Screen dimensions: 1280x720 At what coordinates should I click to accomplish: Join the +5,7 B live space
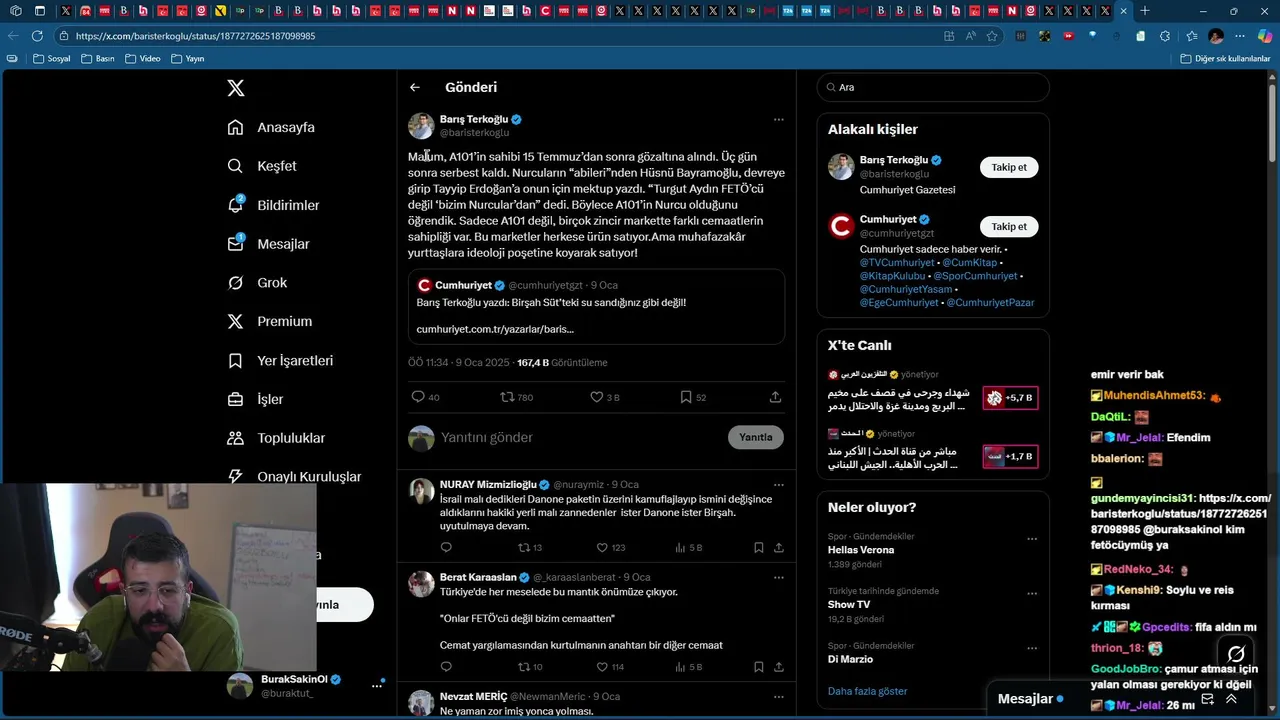(1010, 398)
